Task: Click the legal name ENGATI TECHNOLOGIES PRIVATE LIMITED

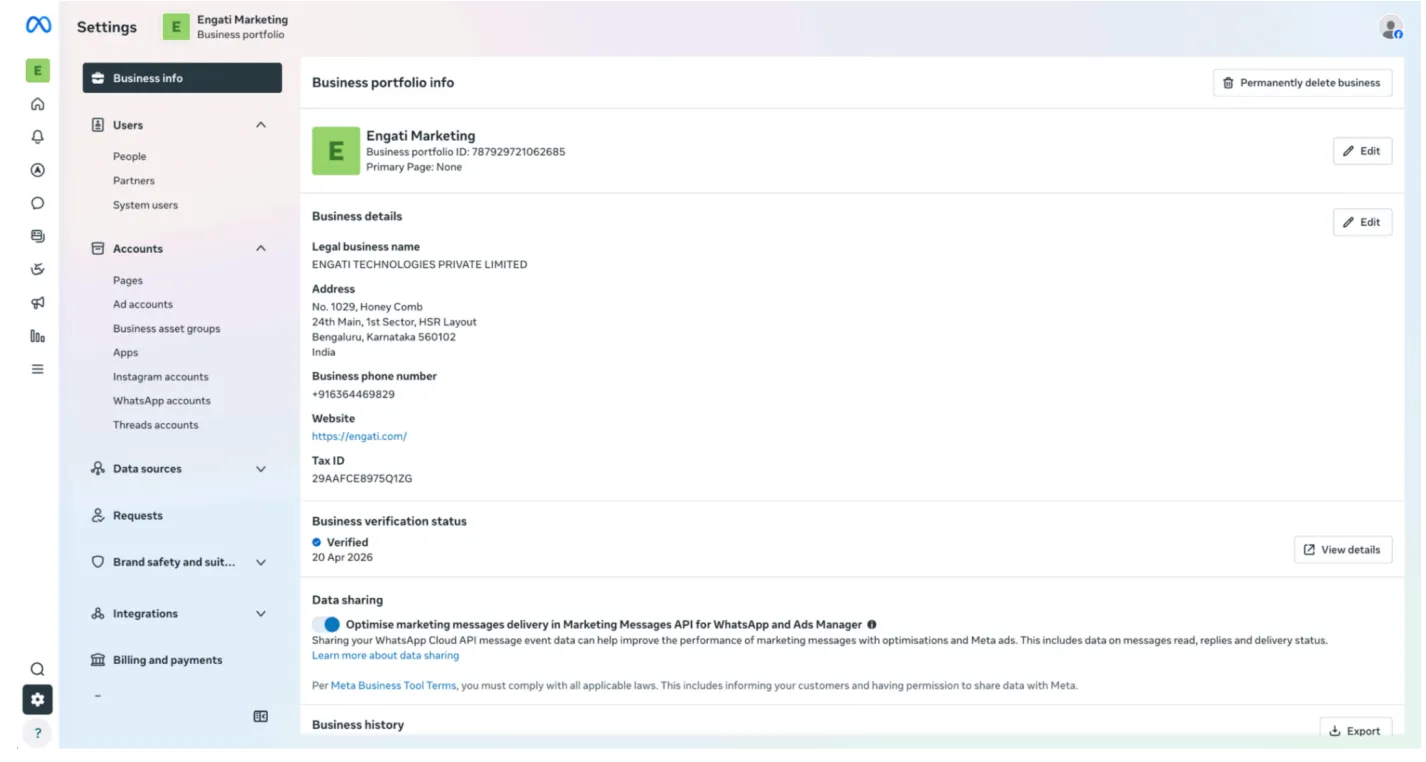Action: pos(419,265)
